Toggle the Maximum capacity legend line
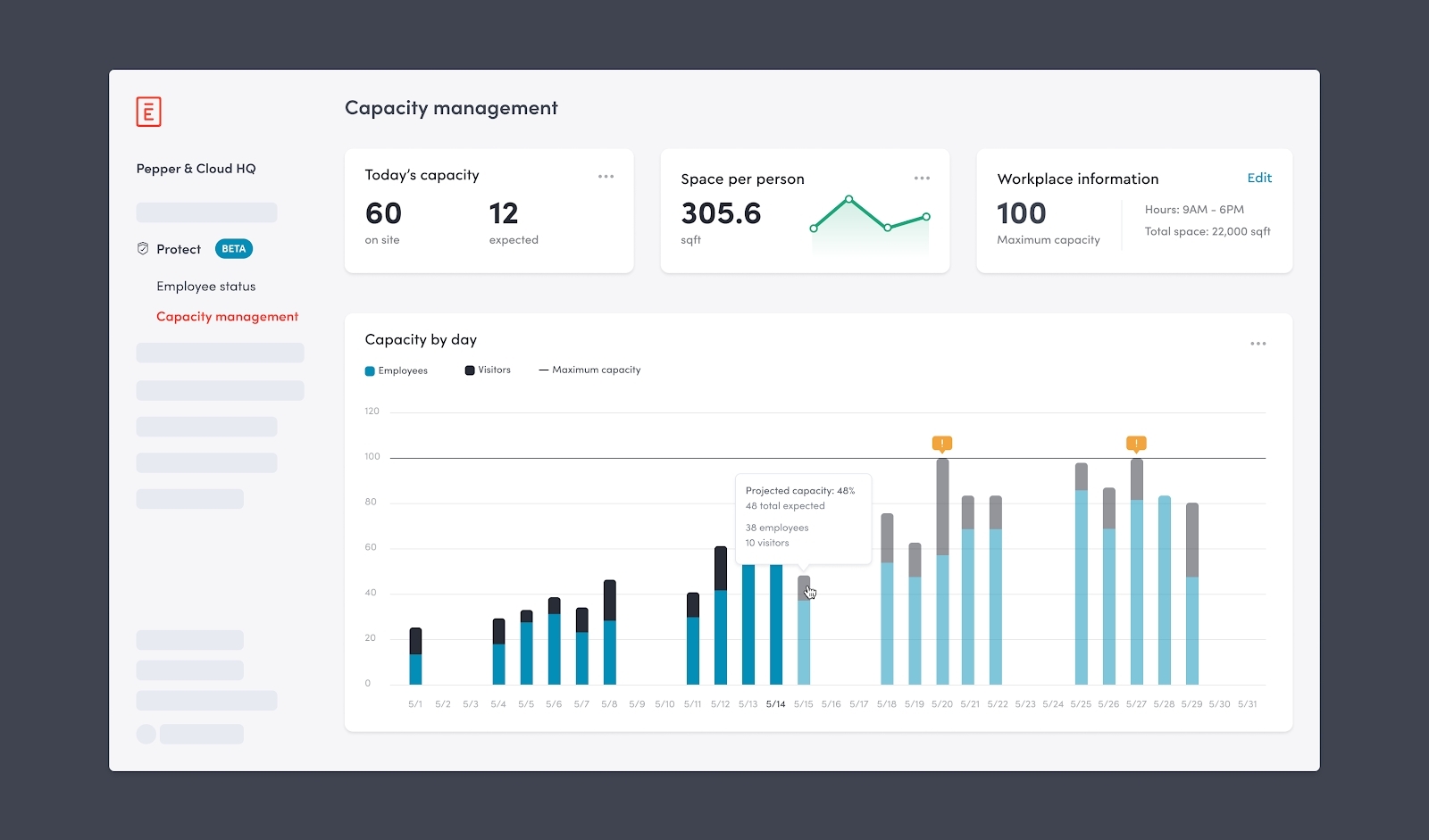The height and width of the screenshot is (840, 1429). (589, 370)
